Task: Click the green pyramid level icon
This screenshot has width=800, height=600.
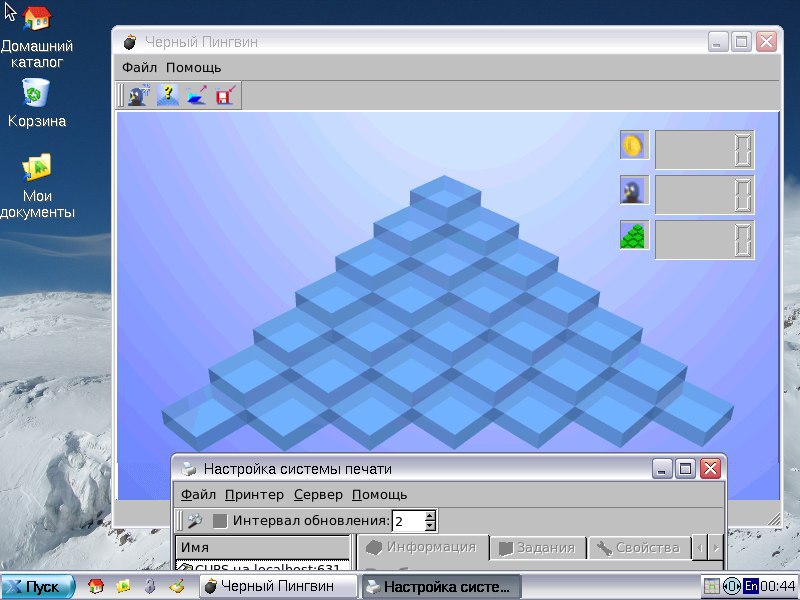Action: click(x=634, y=235)
